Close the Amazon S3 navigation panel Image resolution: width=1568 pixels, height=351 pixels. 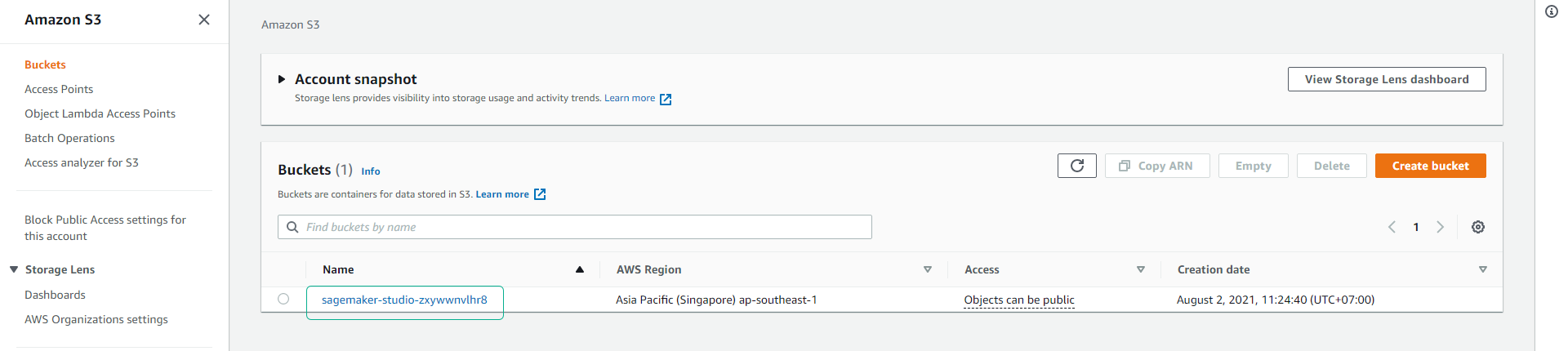click(x=204, y=20)
